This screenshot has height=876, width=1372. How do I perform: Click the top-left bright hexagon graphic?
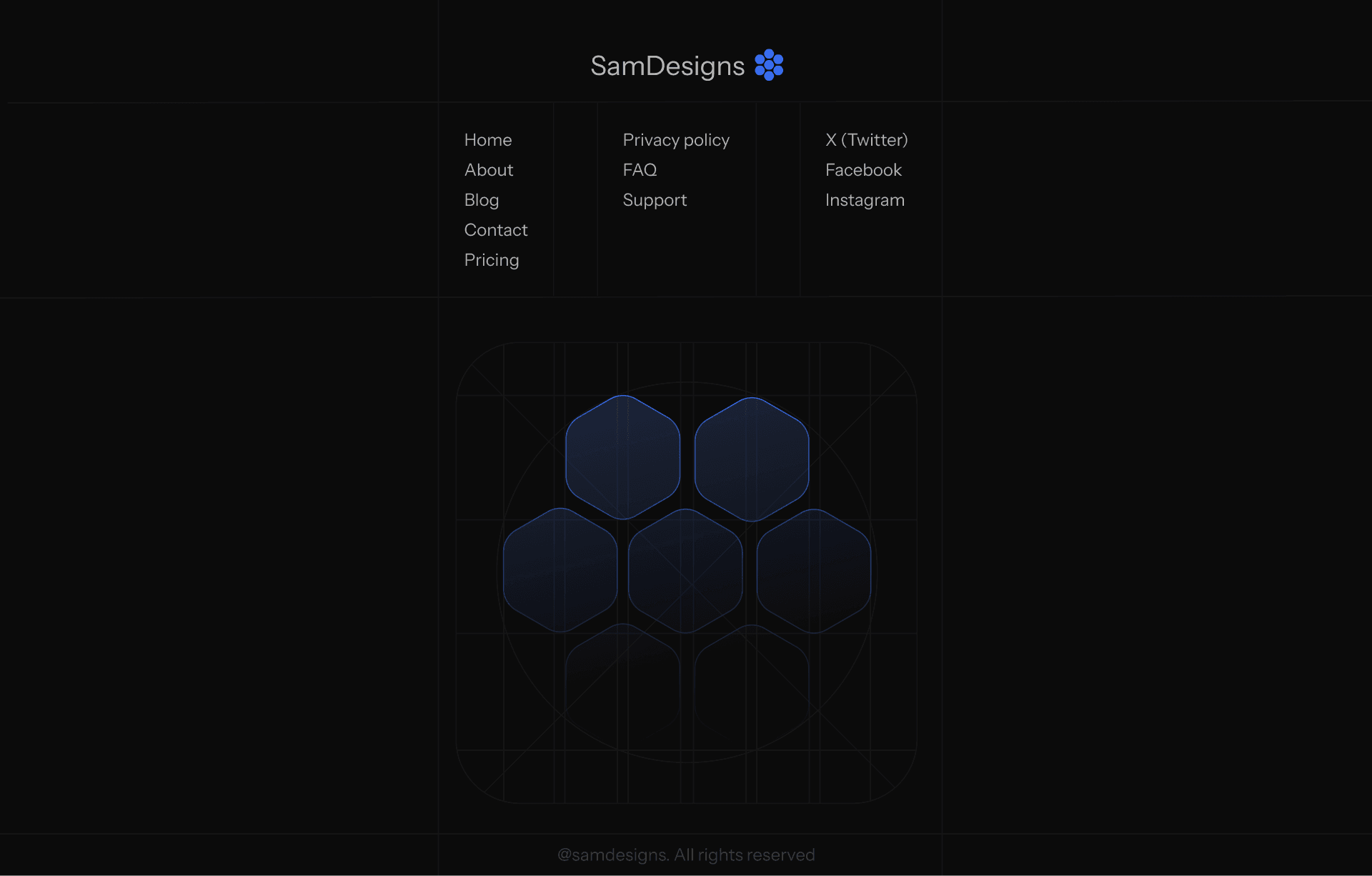(622, 457)
